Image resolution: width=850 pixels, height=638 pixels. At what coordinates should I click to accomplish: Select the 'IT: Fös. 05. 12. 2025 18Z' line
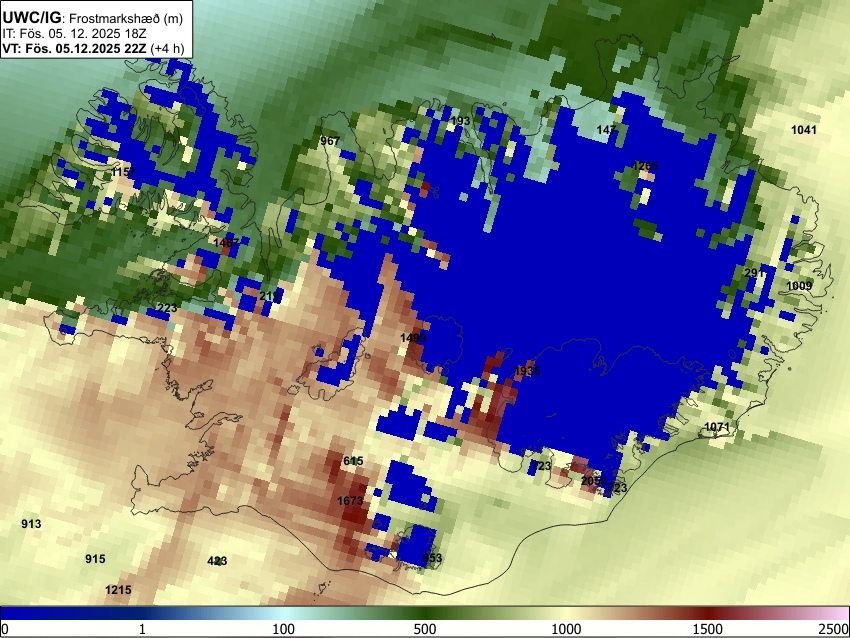[74, 34]
